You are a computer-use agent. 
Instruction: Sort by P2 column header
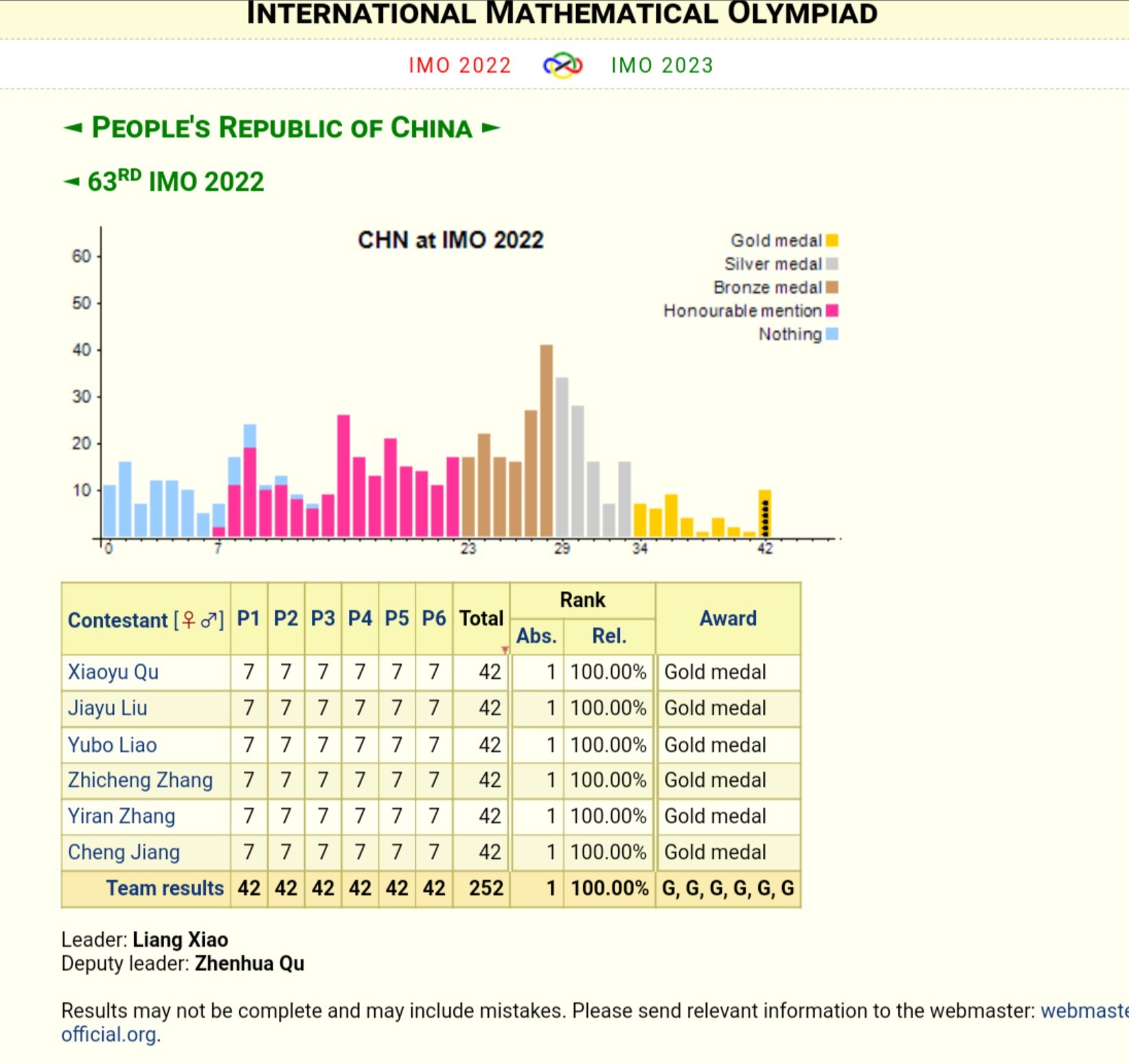pyautogui.click(x=286, y=618)
